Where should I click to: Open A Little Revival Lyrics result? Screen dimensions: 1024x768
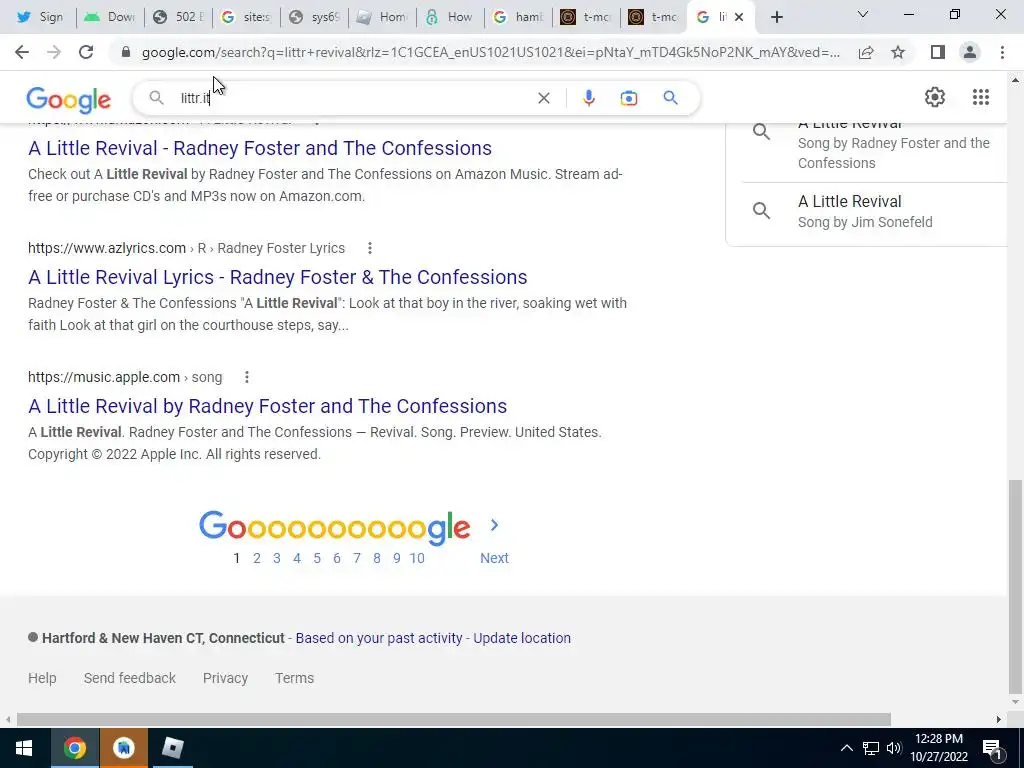click(278, 277)
